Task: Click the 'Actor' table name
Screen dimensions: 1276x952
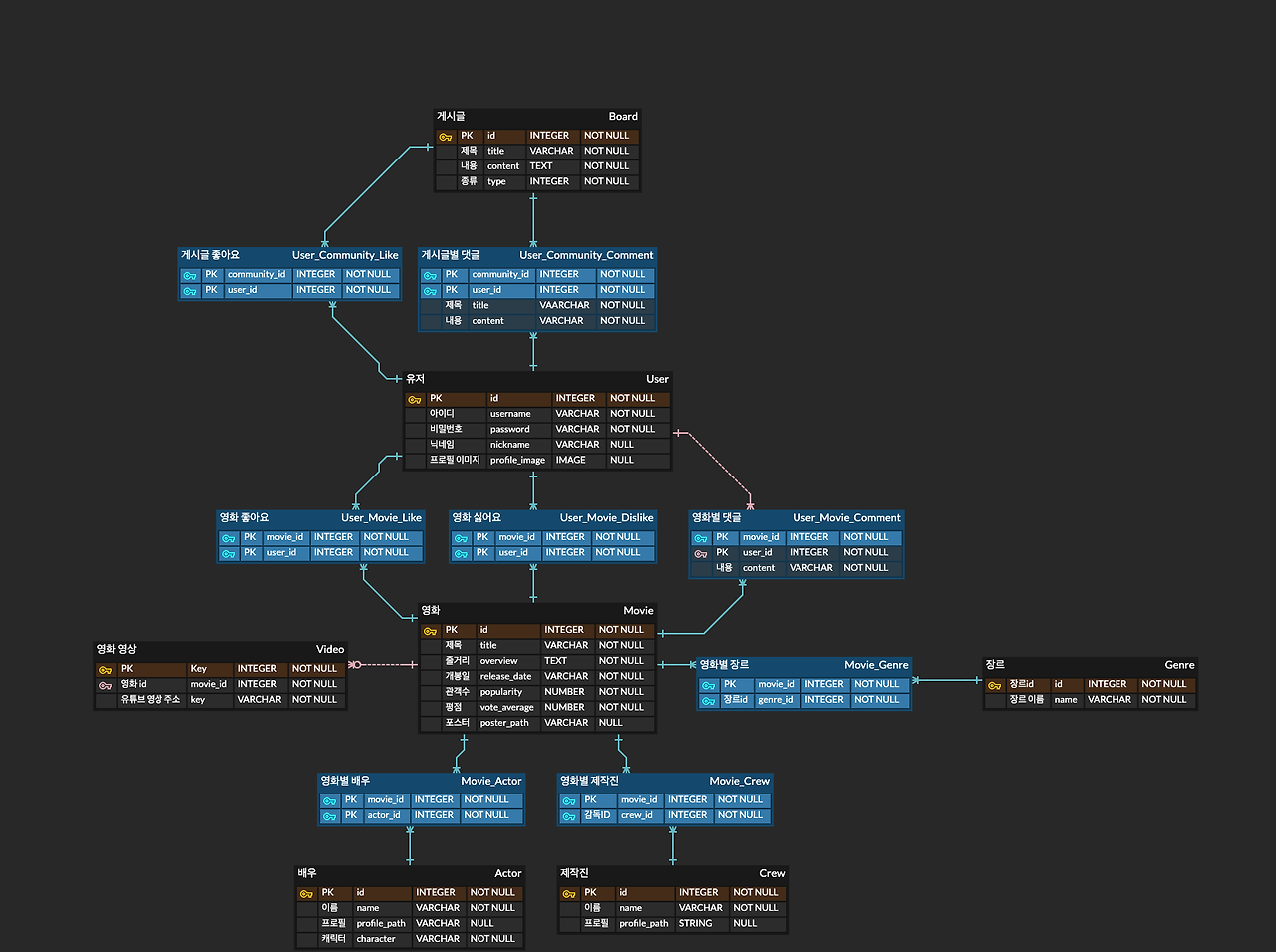Action: click(508, 874)
